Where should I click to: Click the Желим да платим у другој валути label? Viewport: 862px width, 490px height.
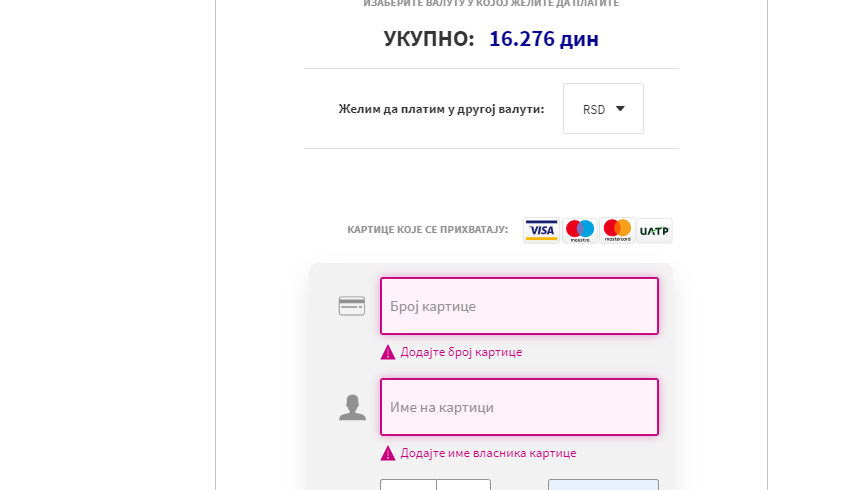(x=441, y=109)
